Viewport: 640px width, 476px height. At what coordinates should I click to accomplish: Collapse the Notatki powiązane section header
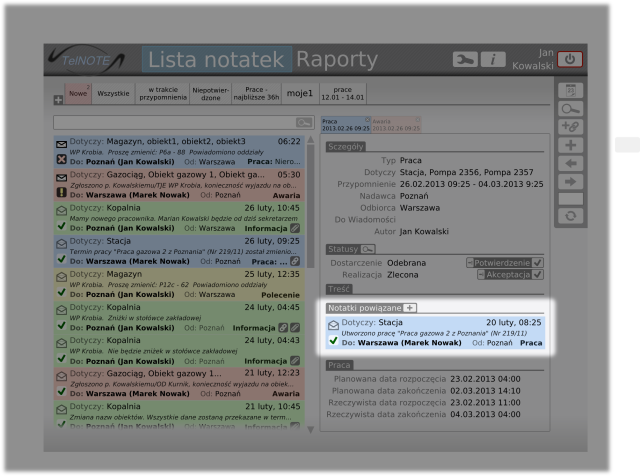pos(364,308)
